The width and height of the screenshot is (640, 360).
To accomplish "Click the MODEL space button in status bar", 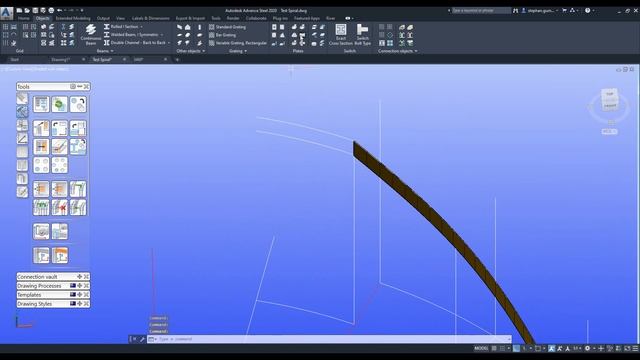I will point(481,348).
